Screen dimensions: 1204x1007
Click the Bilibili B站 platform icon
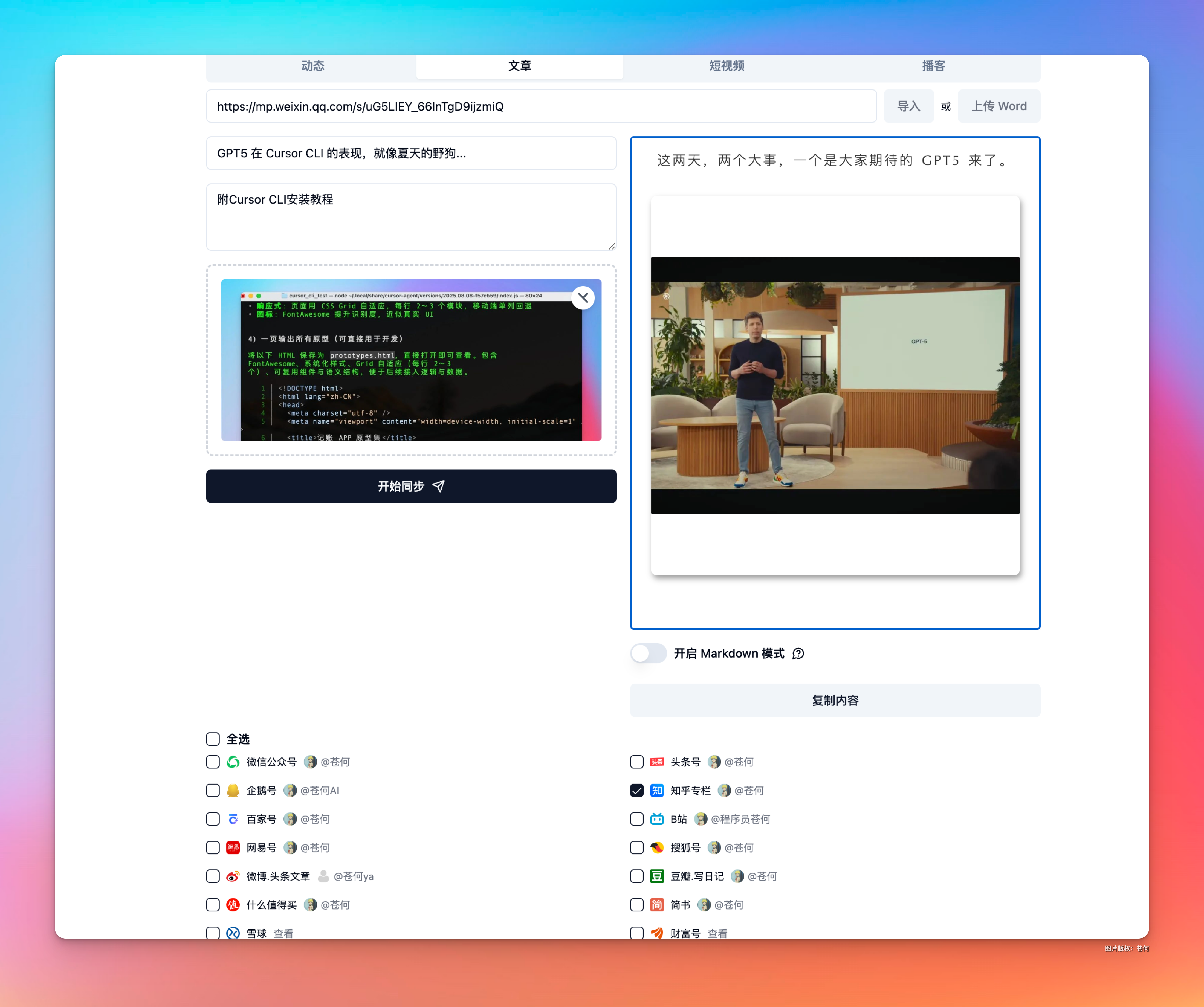657,819
